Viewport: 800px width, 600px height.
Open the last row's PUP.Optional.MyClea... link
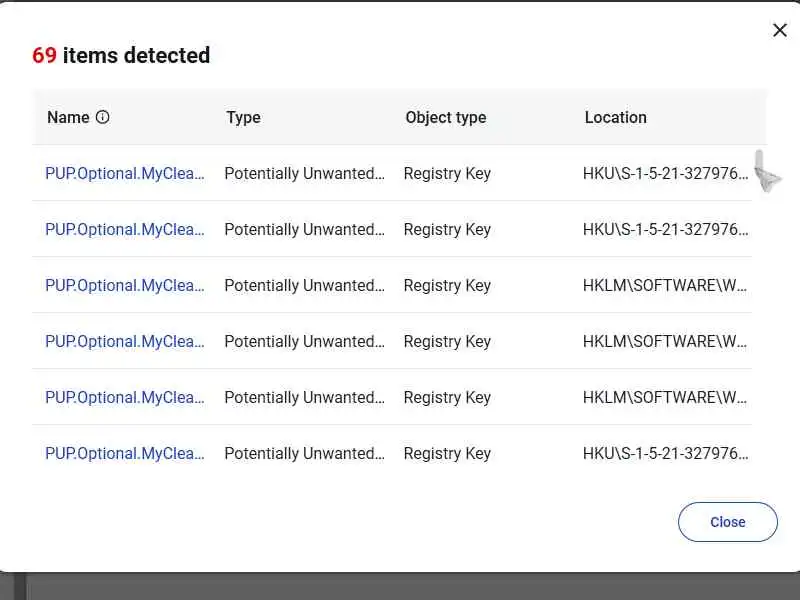tap(125, 453)
